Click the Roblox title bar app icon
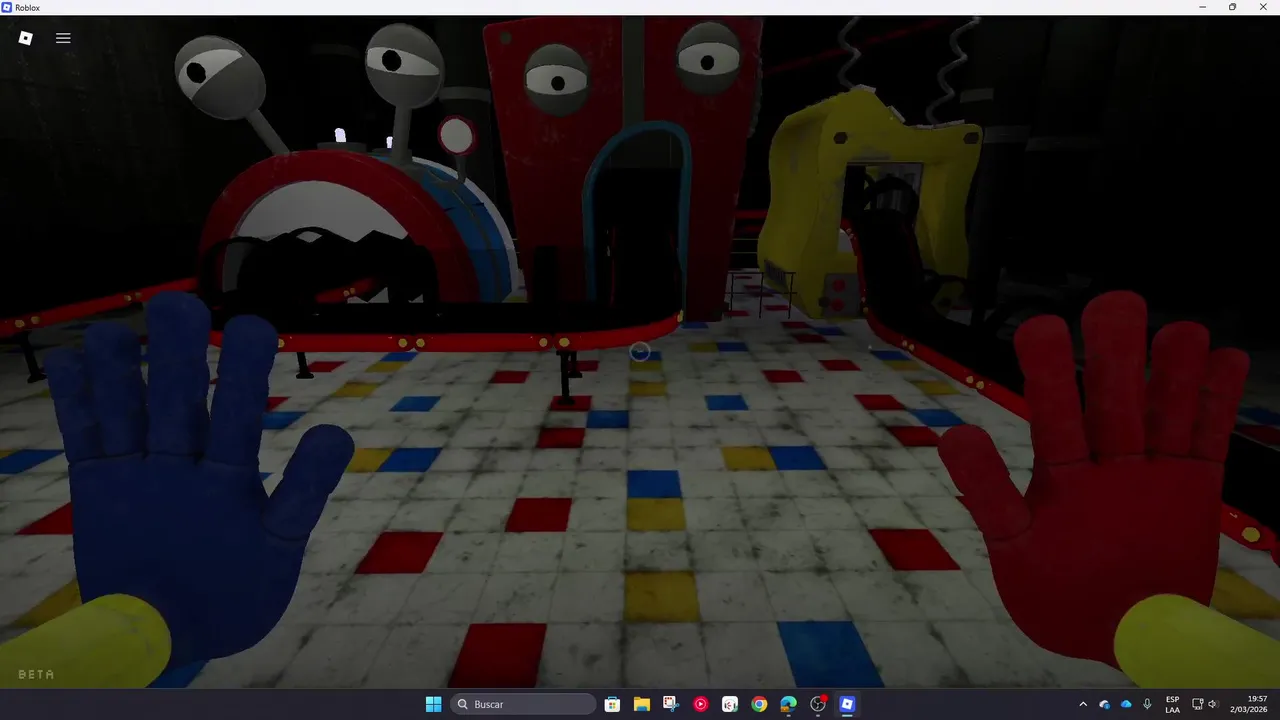Image resolution: width=1280 pixels, height=720 pixels. click(x=7, y=7)
